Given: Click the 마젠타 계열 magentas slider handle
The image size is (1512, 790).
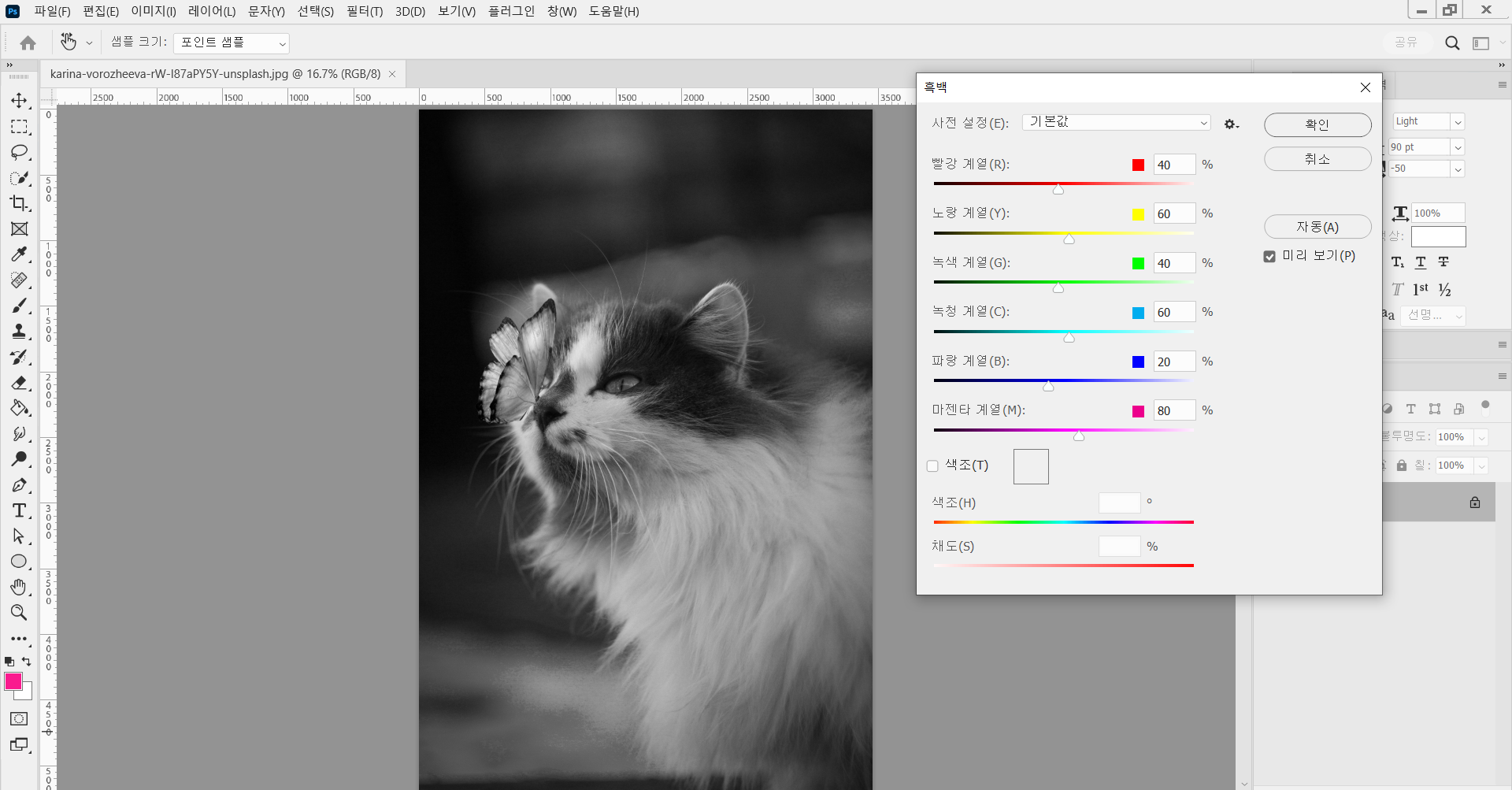Looking at the screenshot, I should [1079, 436].
